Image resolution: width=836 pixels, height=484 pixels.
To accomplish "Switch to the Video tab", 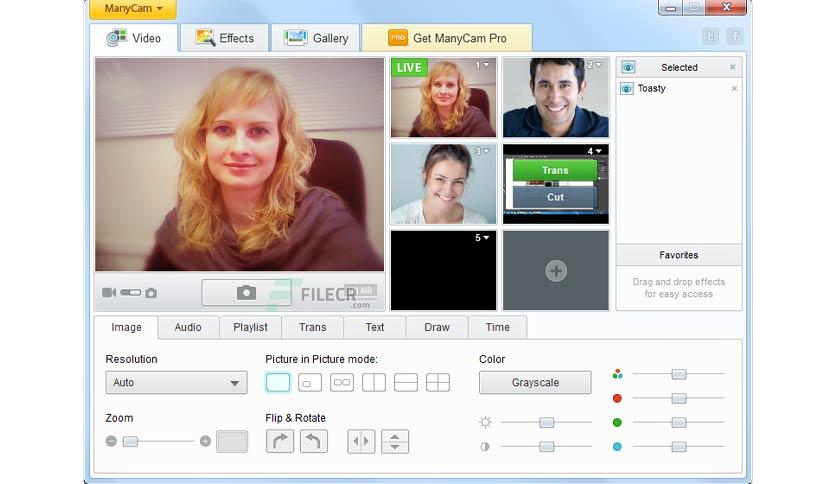I will [x=133, y=38].
